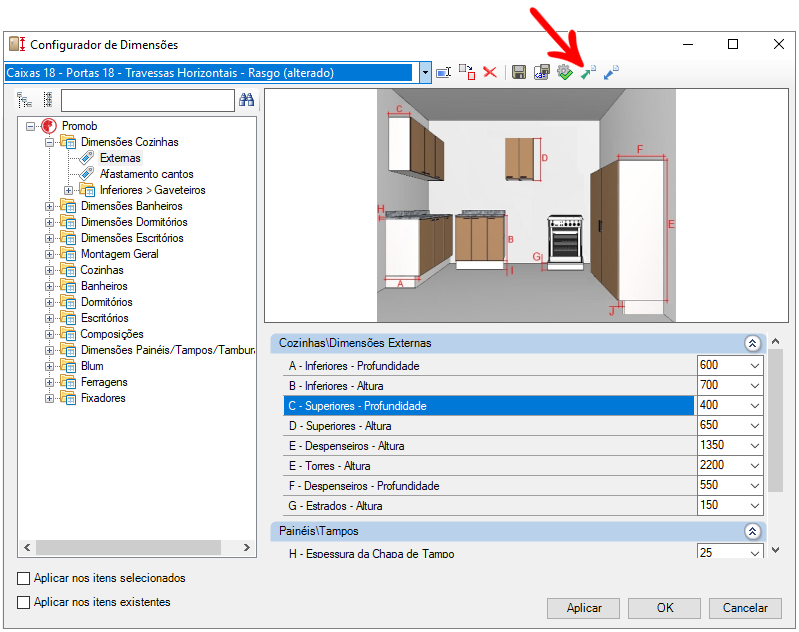Select Dimensões Painéis/Tampos/Tambur tree item

(x=168, y=350)
